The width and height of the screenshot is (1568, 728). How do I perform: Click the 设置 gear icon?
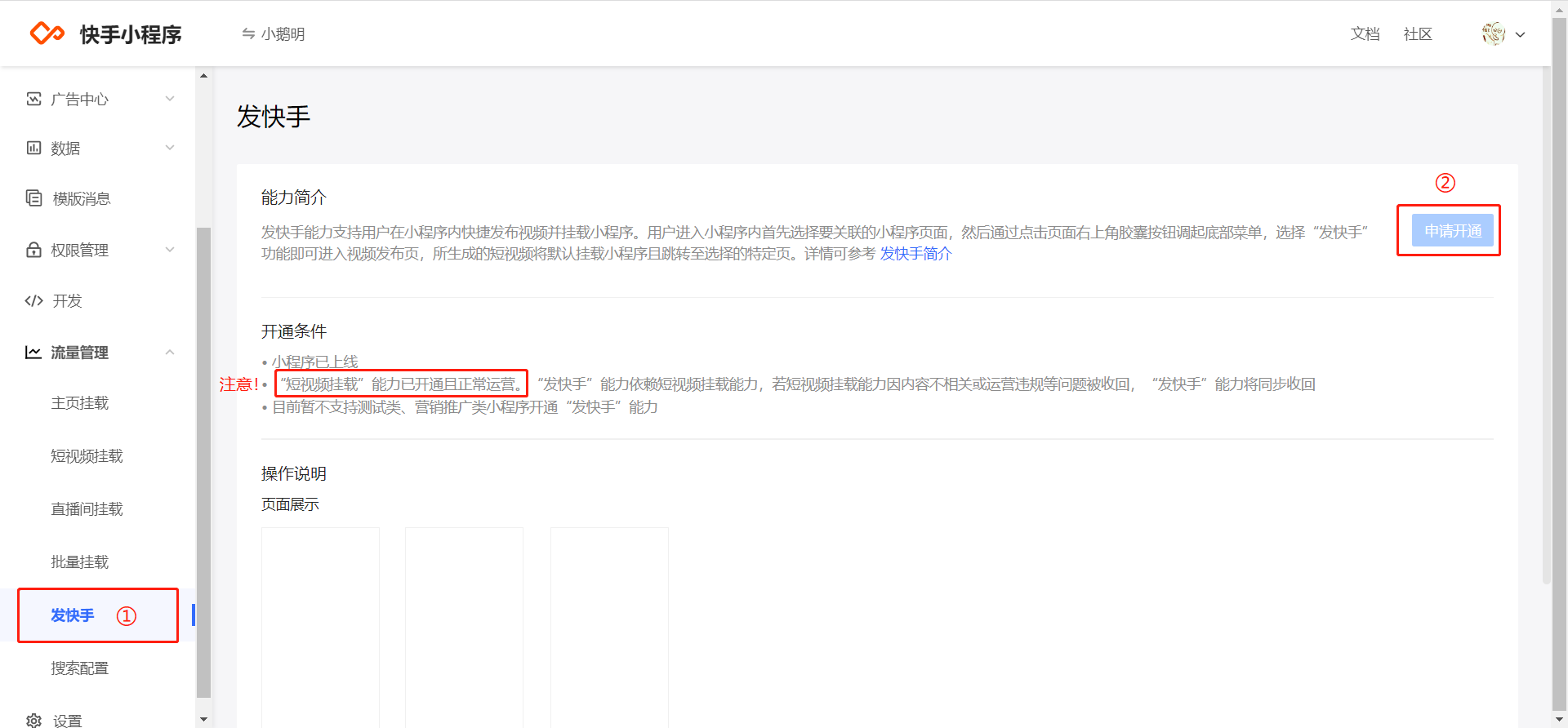point(33,720)
